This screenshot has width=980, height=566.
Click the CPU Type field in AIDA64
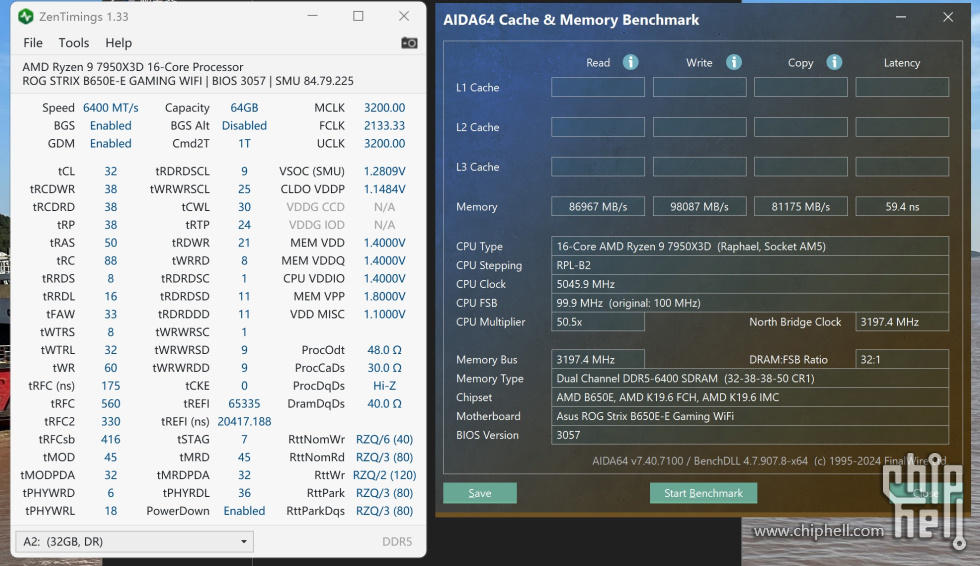[750, 246]
